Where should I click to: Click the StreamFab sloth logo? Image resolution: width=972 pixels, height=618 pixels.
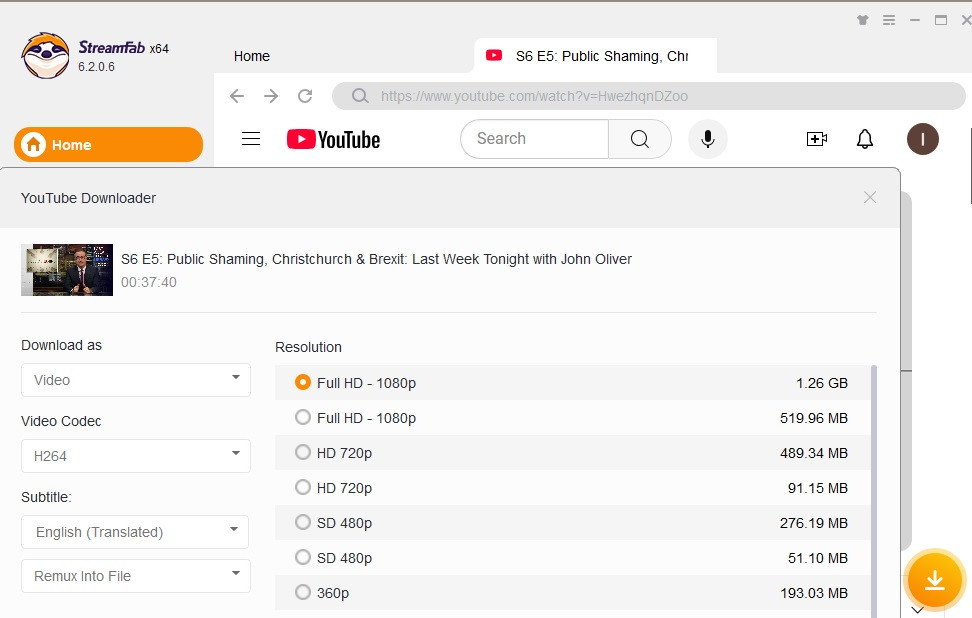[x=45, y=56]
